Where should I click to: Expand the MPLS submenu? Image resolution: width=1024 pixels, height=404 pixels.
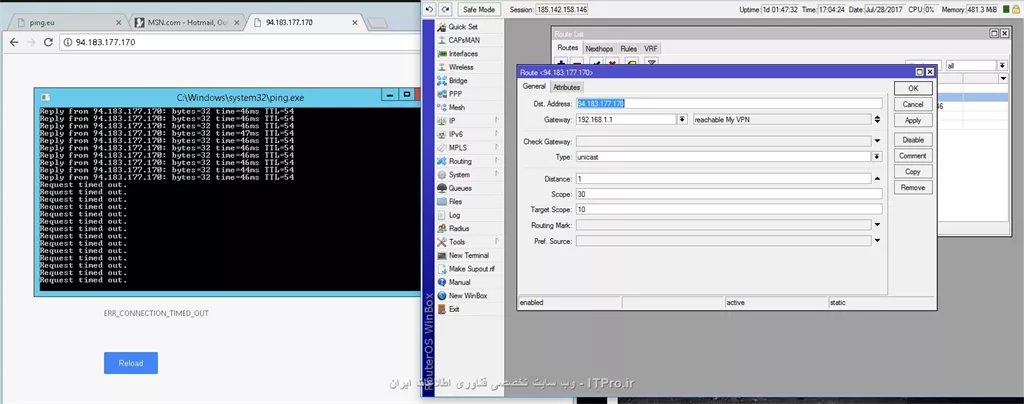click(497, 148)
